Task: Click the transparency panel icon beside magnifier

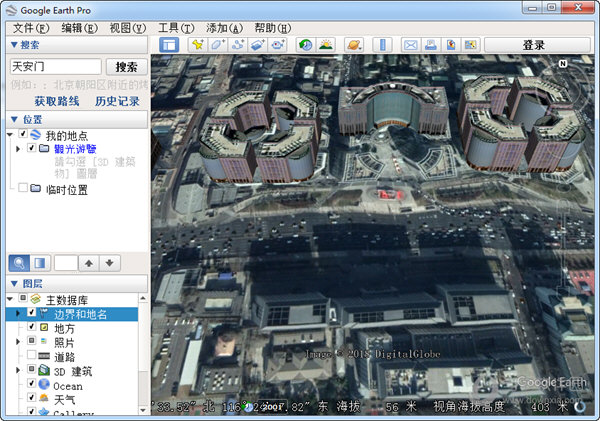Action: click(x=40, y=263)
